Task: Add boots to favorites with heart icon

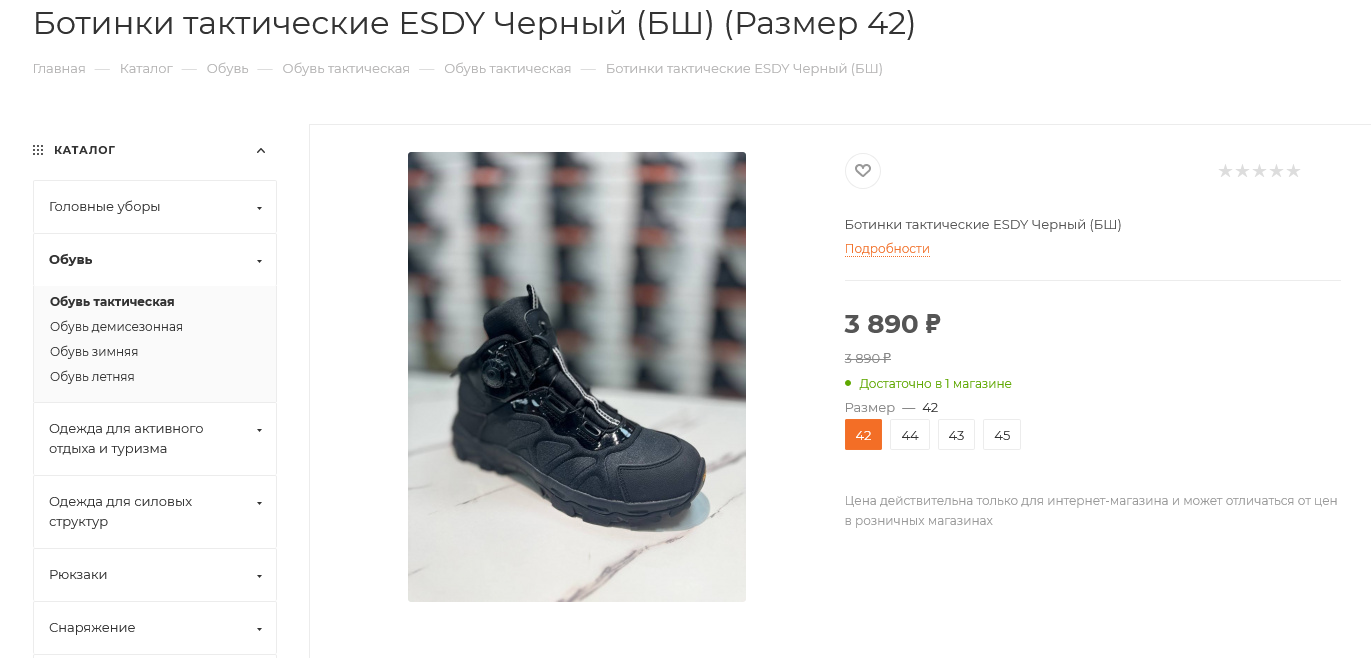Action: [x=863, y=171]
